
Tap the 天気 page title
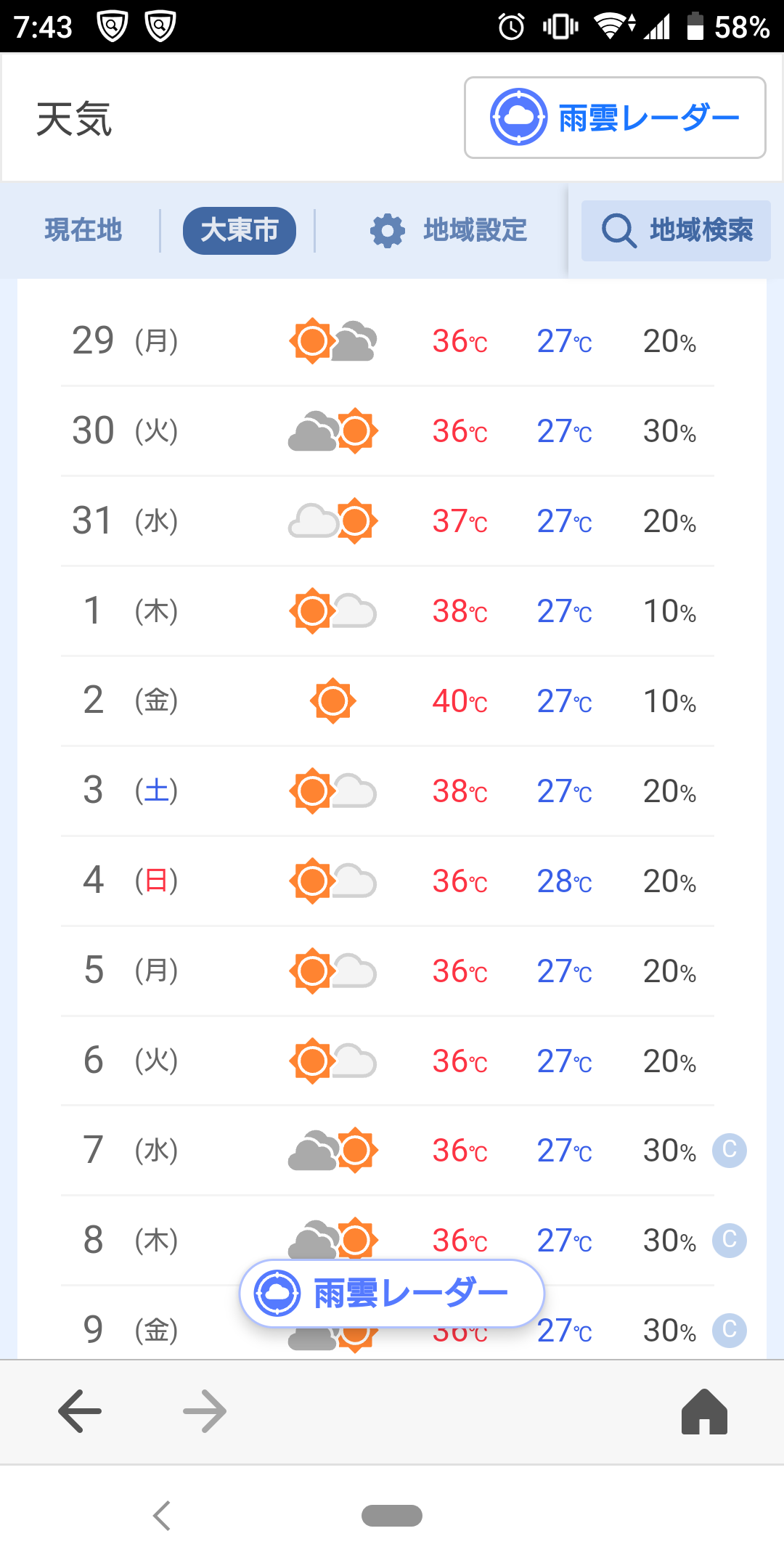tap(74, 119)
